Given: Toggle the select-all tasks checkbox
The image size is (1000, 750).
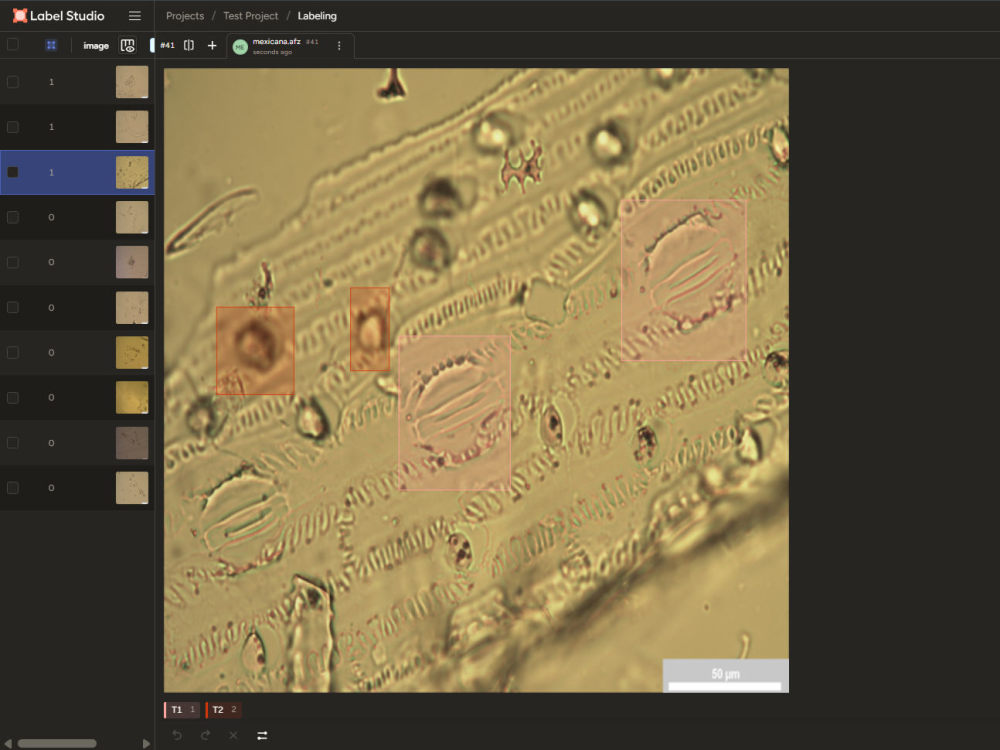Looking at the screenshot, I should click(12, 45).
